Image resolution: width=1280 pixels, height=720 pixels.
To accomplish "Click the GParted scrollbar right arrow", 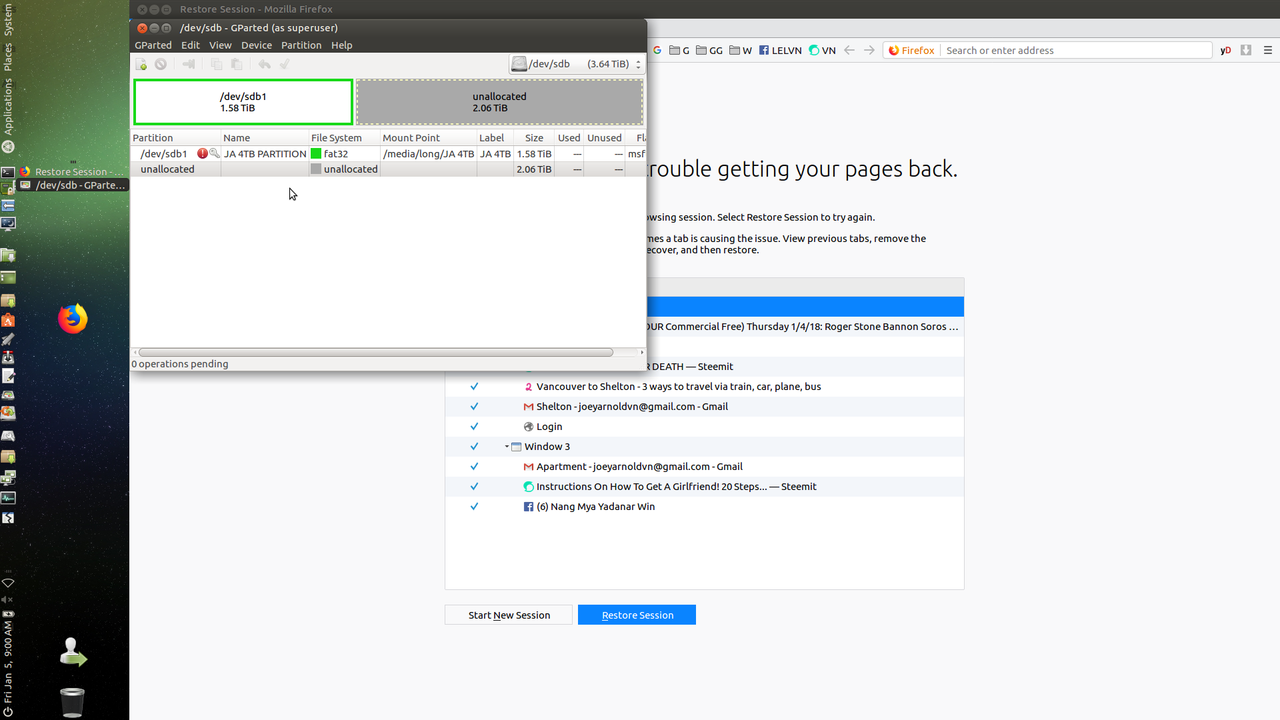I will click(641, 352).
